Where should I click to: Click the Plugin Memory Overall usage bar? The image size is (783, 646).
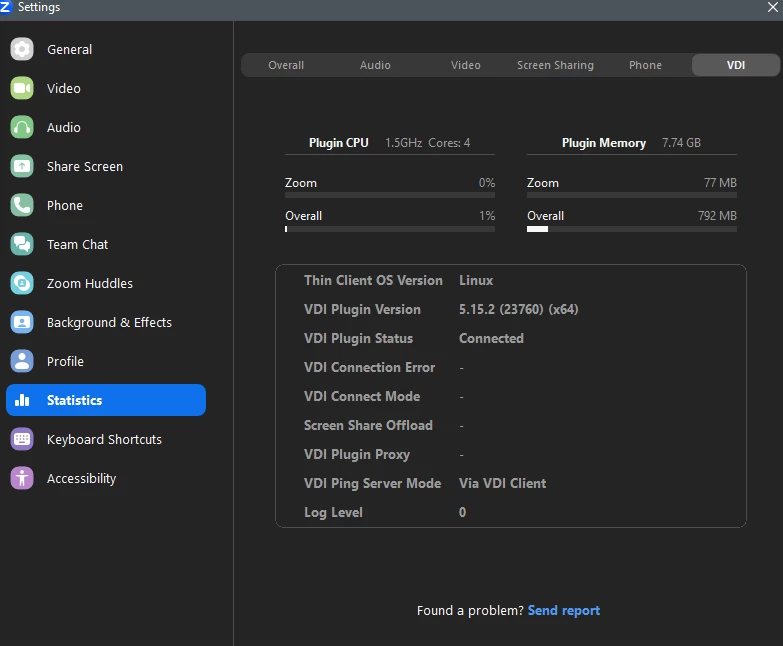[x=632, y=229]
